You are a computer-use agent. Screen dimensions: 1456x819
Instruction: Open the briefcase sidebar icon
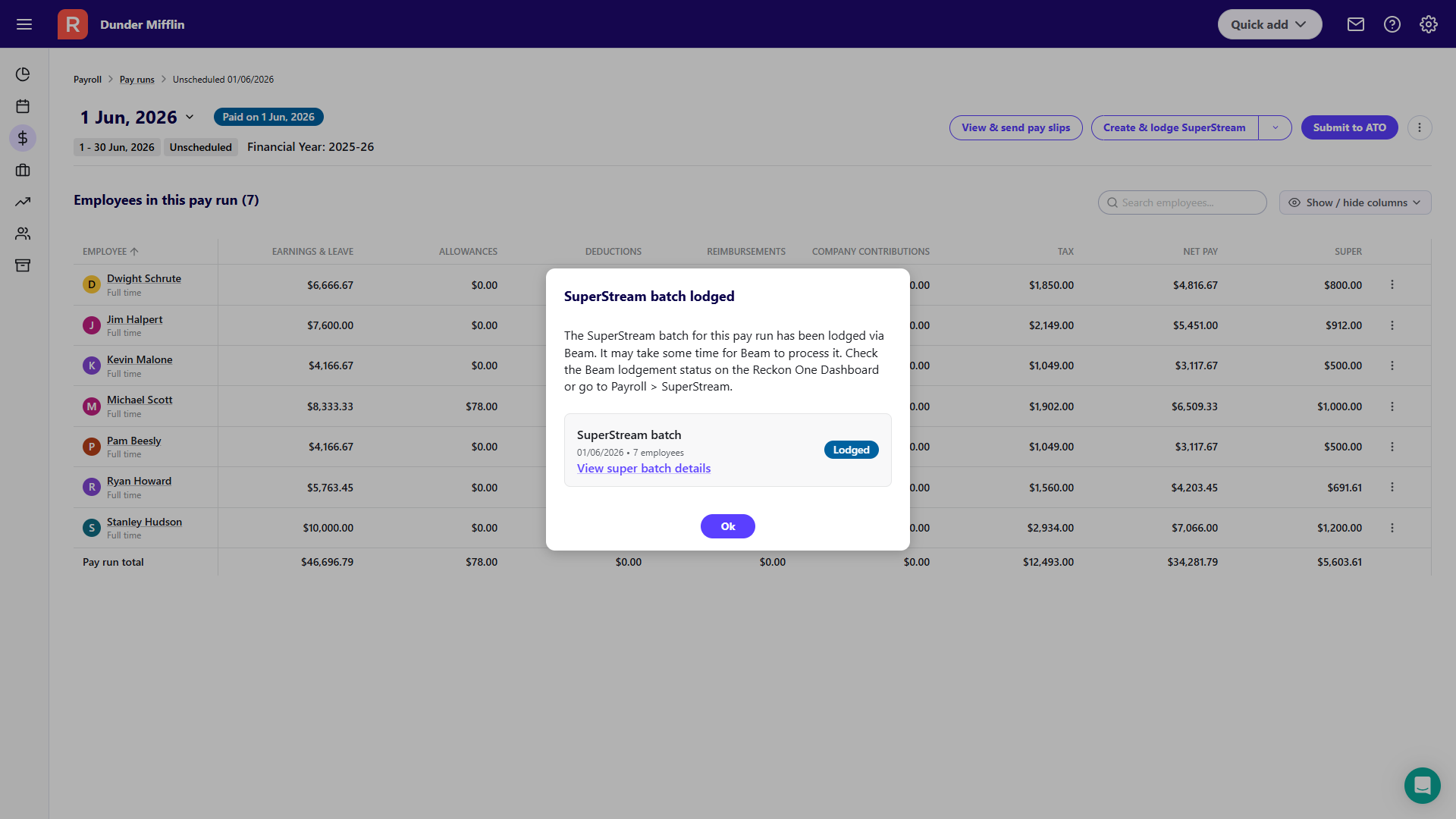23,170
